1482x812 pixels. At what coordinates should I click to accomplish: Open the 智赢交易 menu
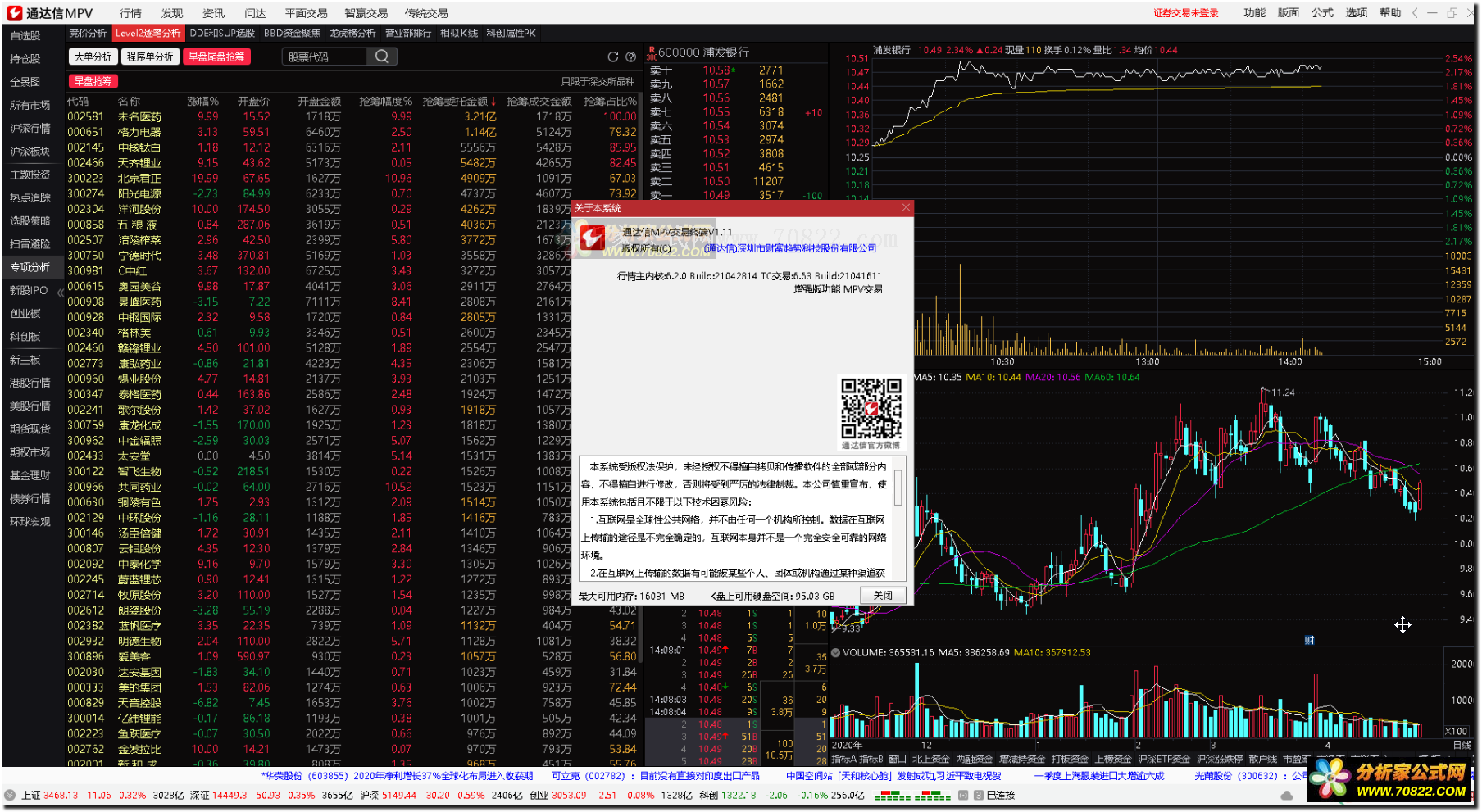(x=366, y=13)
